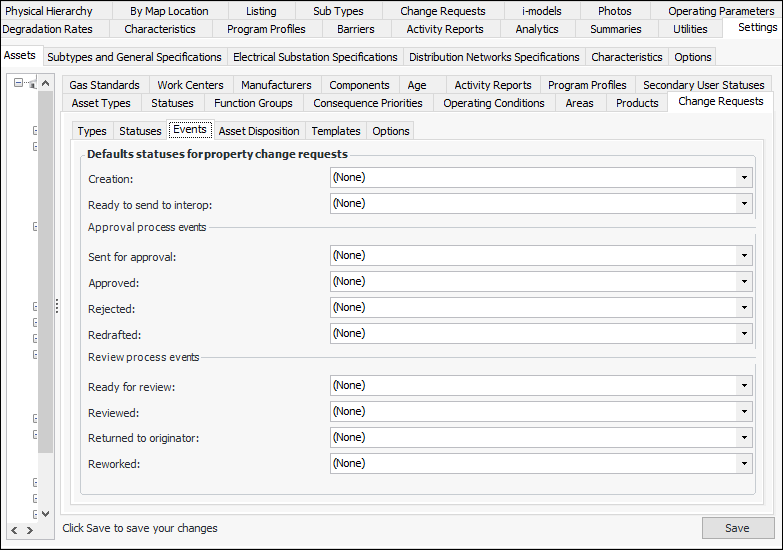Open the Templates tab
This screenshot has width=783, height=550.
click(336, 131)
